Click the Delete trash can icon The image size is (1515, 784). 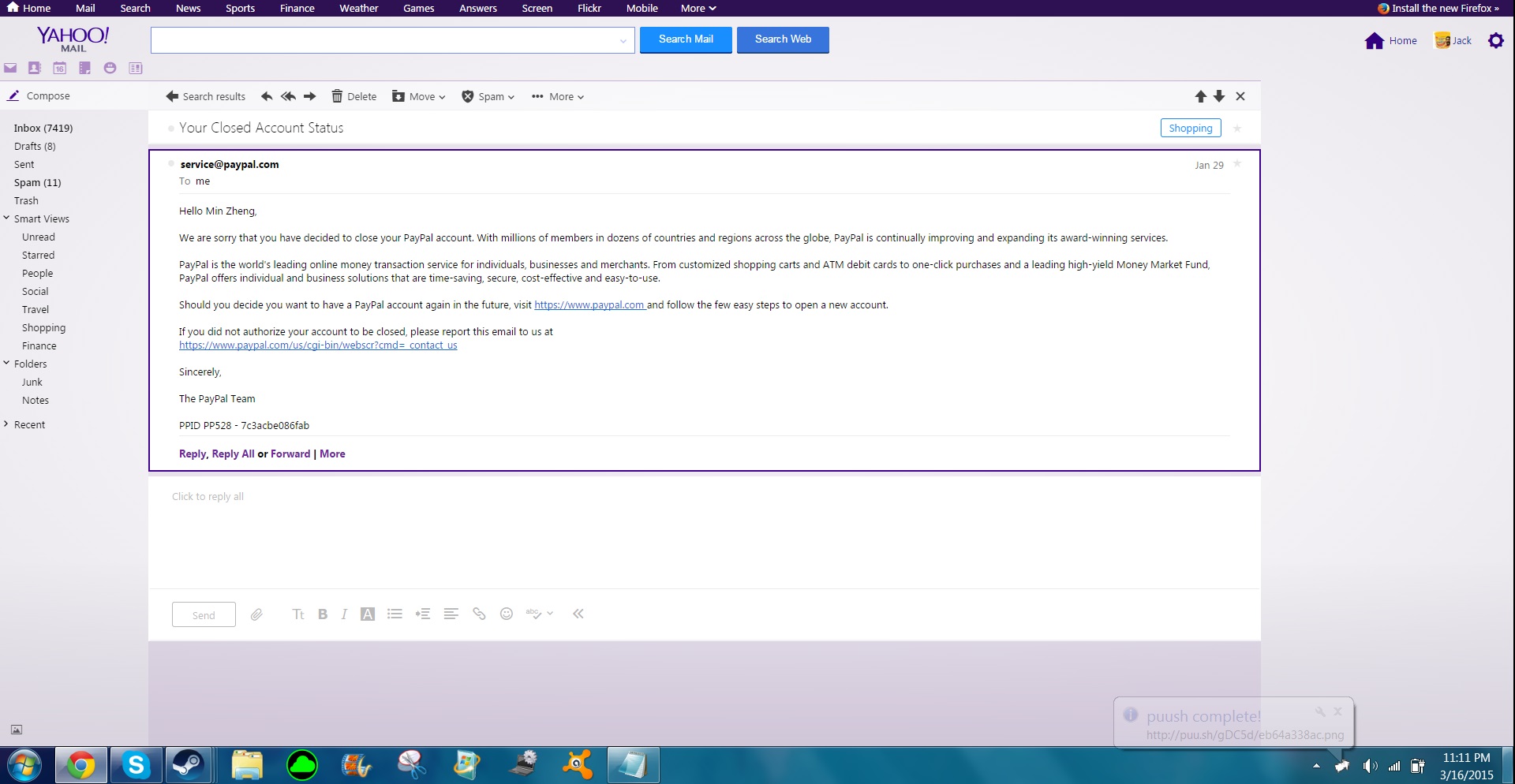(x=337, y=96)
